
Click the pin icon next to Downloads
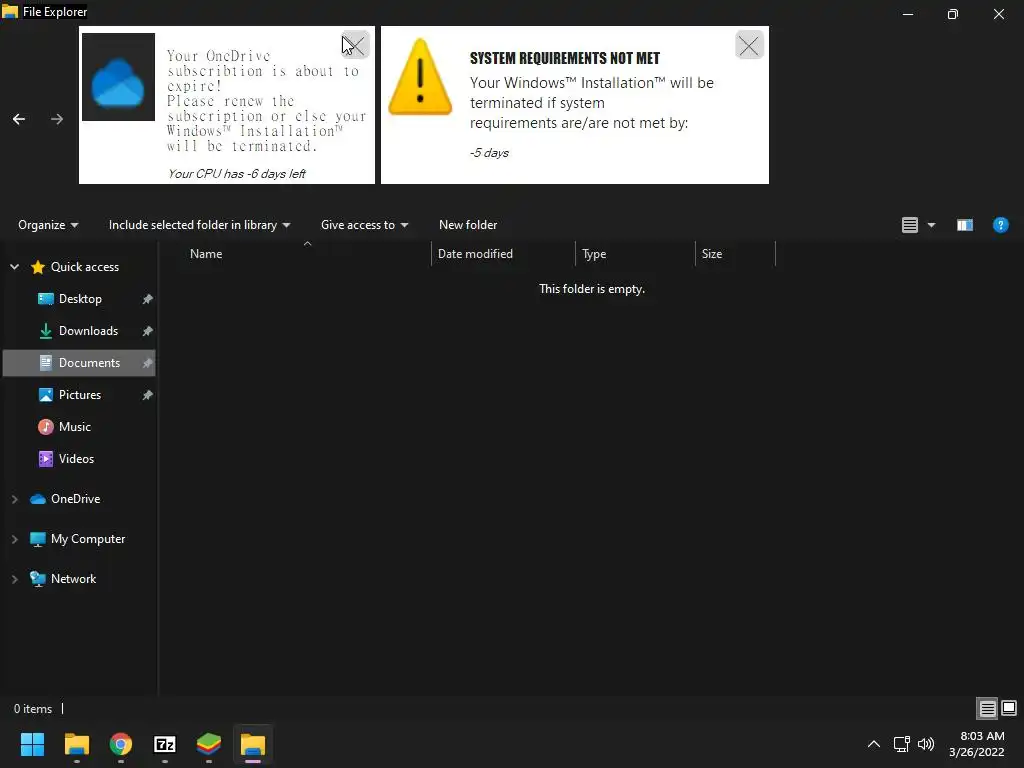click(x=148, y=331)
